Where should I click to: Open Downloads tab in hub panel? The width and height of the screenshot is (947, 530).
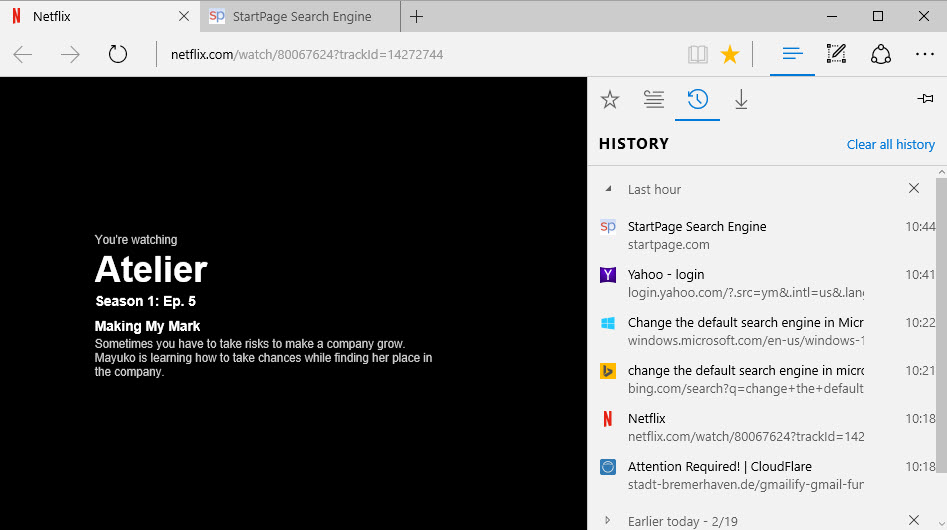[741, 99]
